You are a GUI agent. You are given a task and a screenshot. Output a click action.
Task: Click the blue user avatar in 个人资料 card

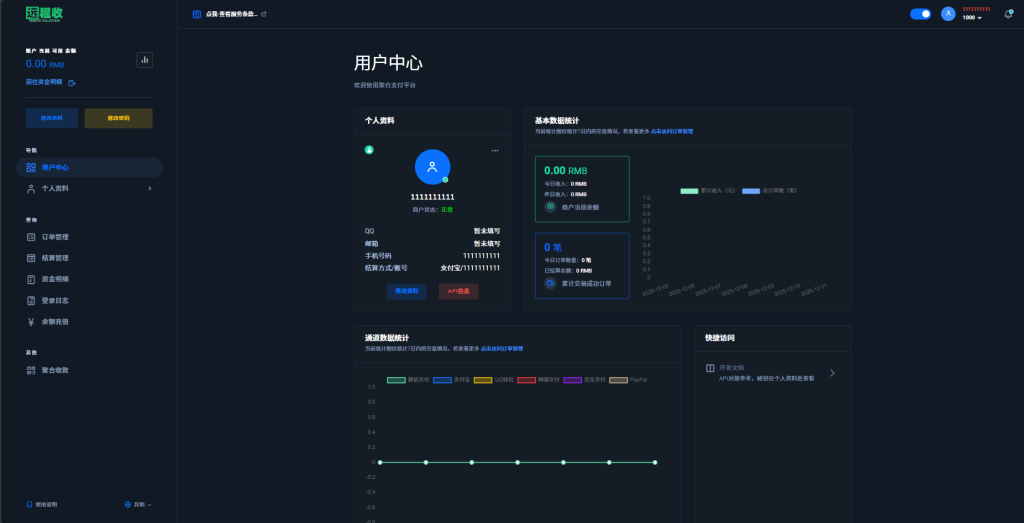click(x=432, y=167)
